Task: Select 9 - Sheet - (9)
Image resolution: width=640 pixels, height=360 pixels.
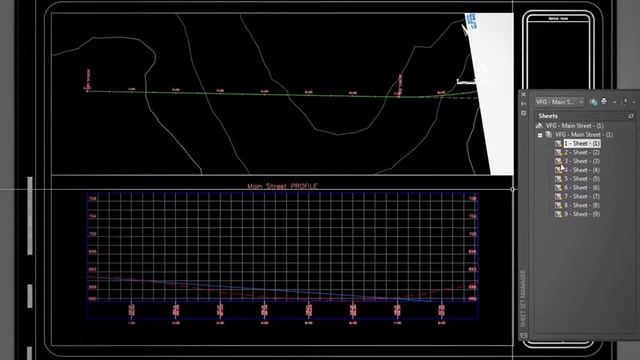Action: [x=582, y=214]
